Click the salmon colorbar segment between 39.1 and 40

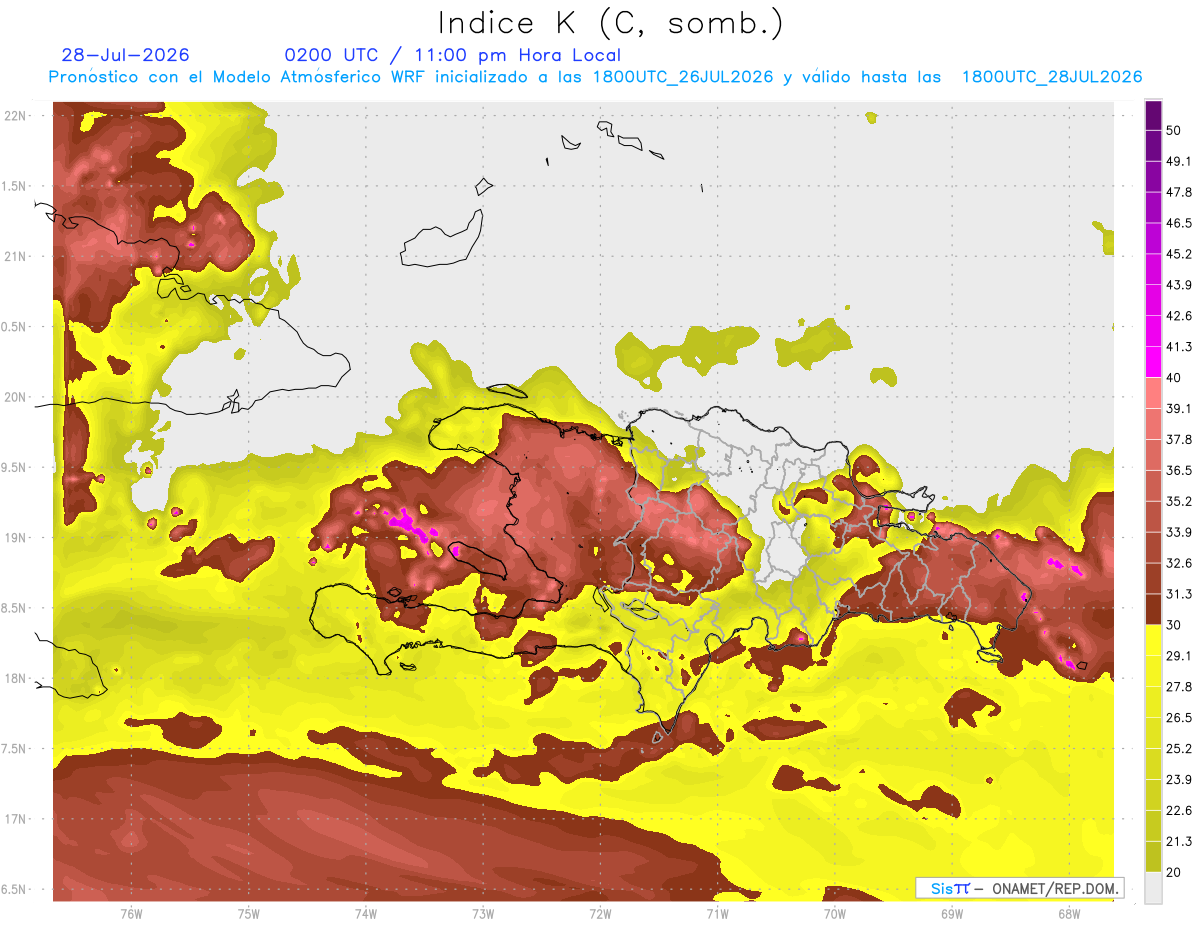(x=1153, y=393)
